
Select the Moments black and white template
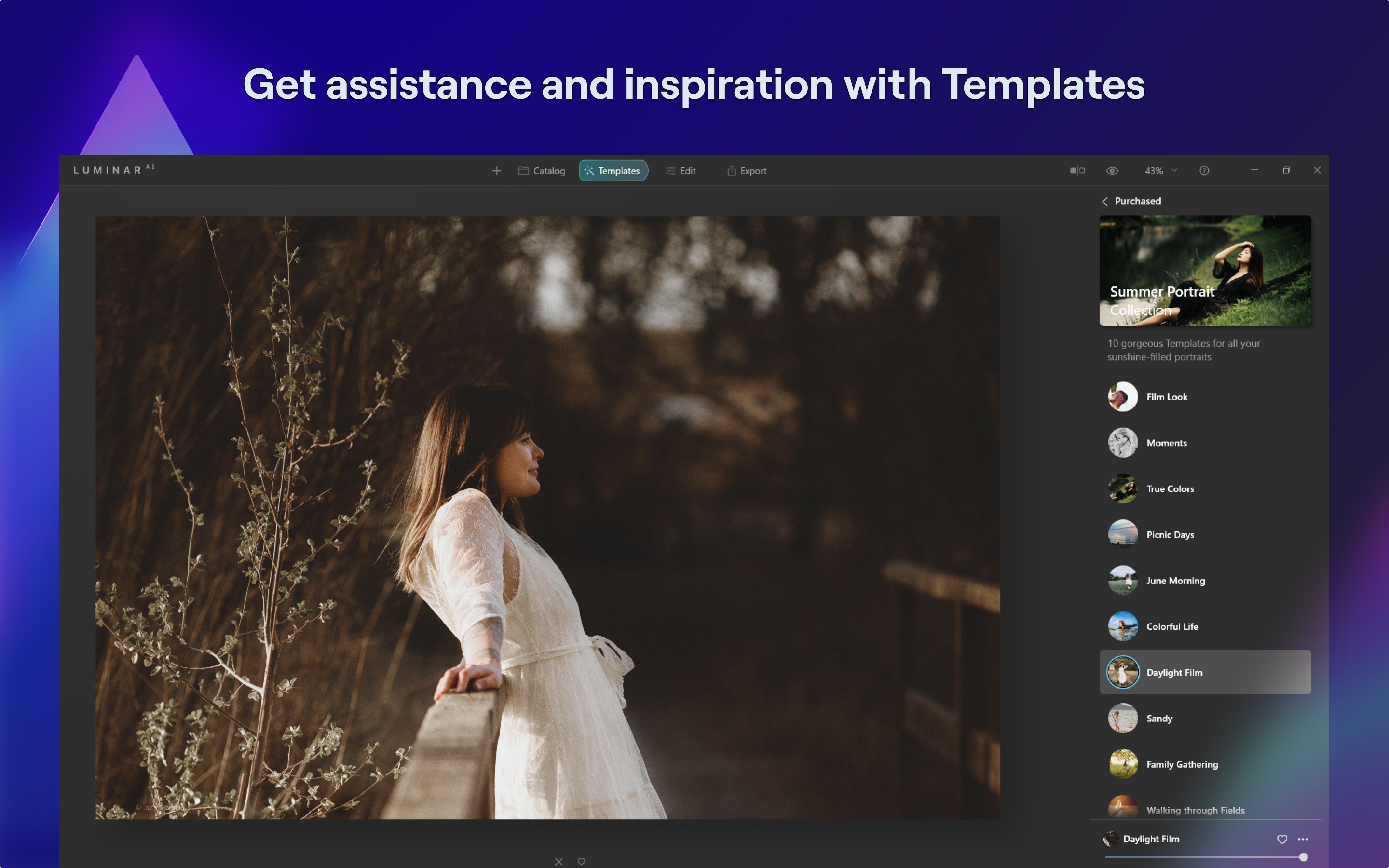point(1166,443)
